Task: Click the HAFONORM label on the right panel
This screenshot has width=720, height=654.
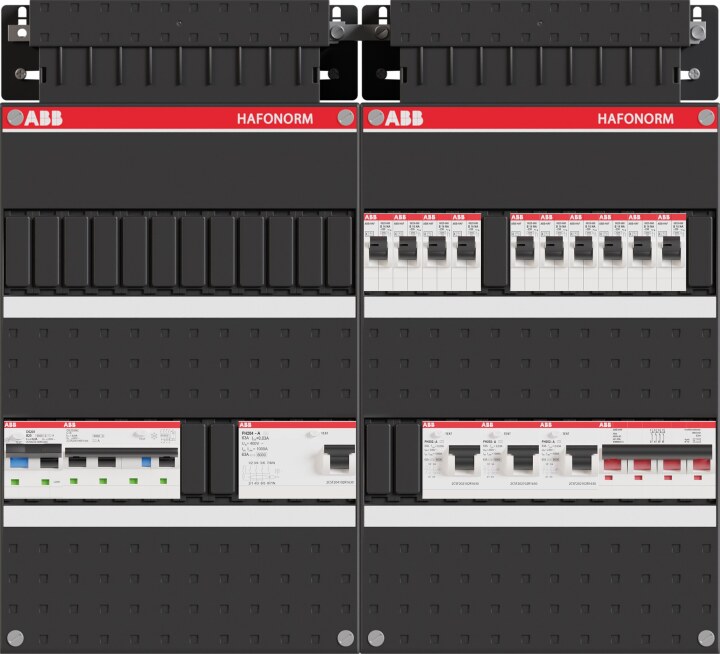Action: [x=636, y=119]
